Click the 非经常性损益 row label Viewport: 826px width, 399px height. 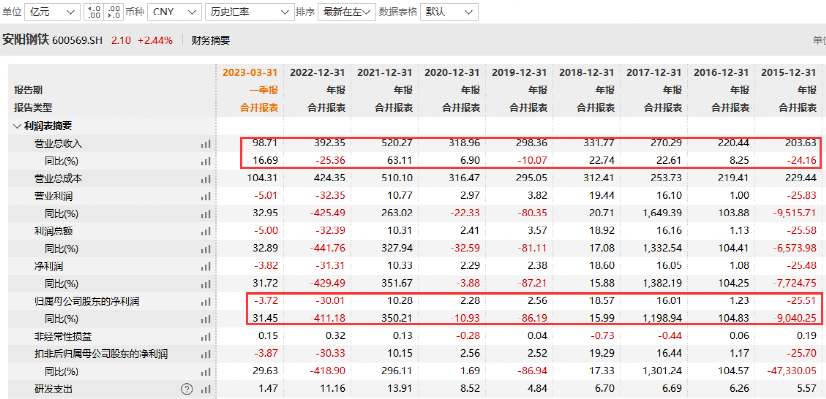(x=63, y=337)
